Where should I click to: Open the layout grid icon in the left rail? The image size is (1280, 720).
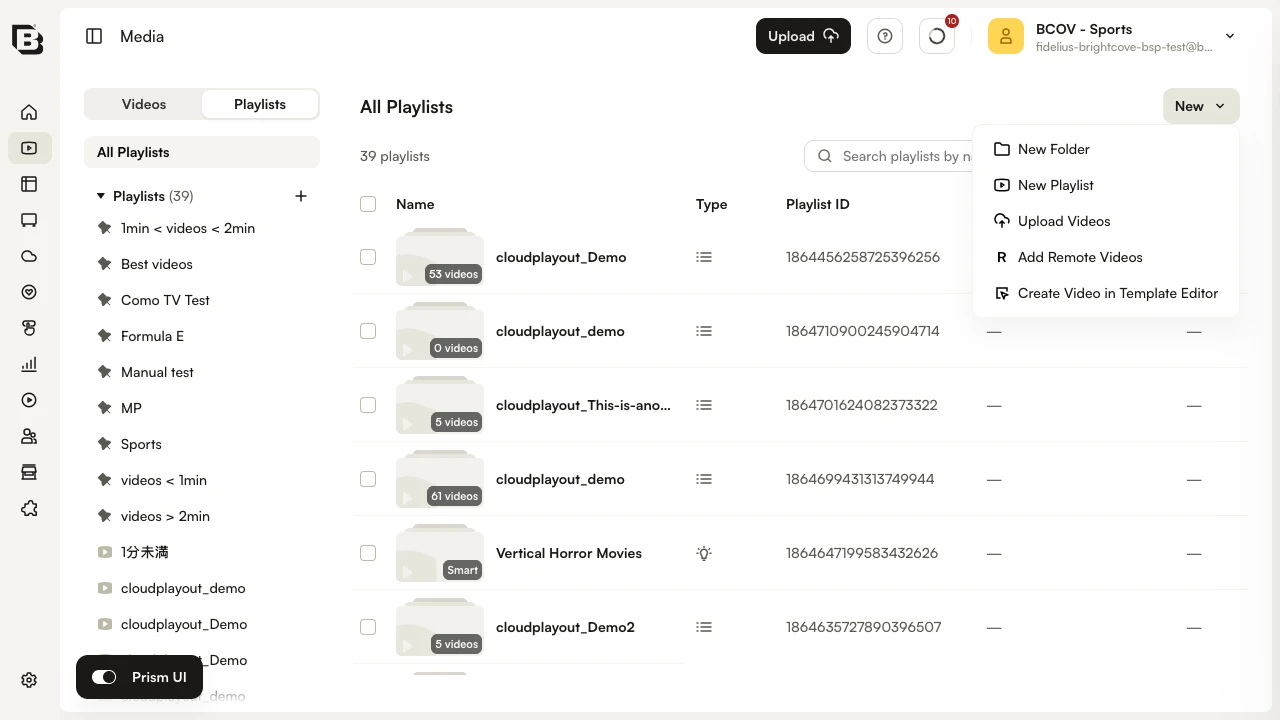pos(29,184)
